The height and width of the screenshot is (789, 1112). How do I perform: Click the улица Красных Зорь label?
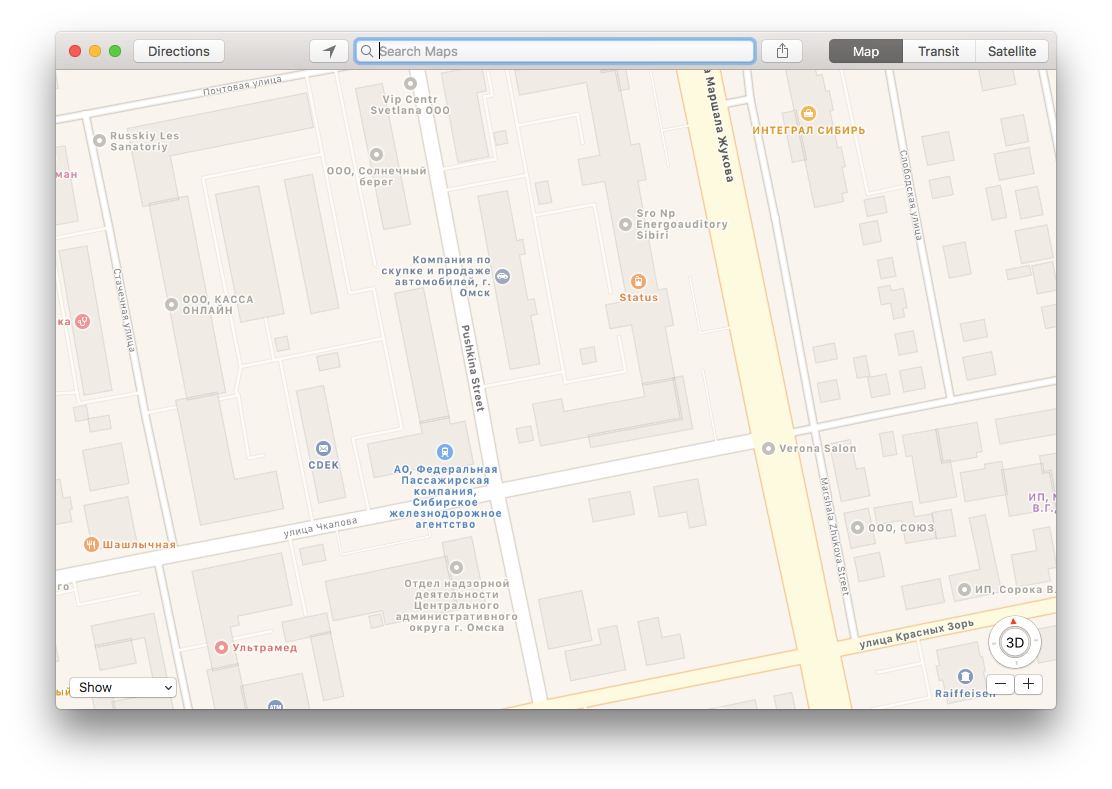click(916, 634)
